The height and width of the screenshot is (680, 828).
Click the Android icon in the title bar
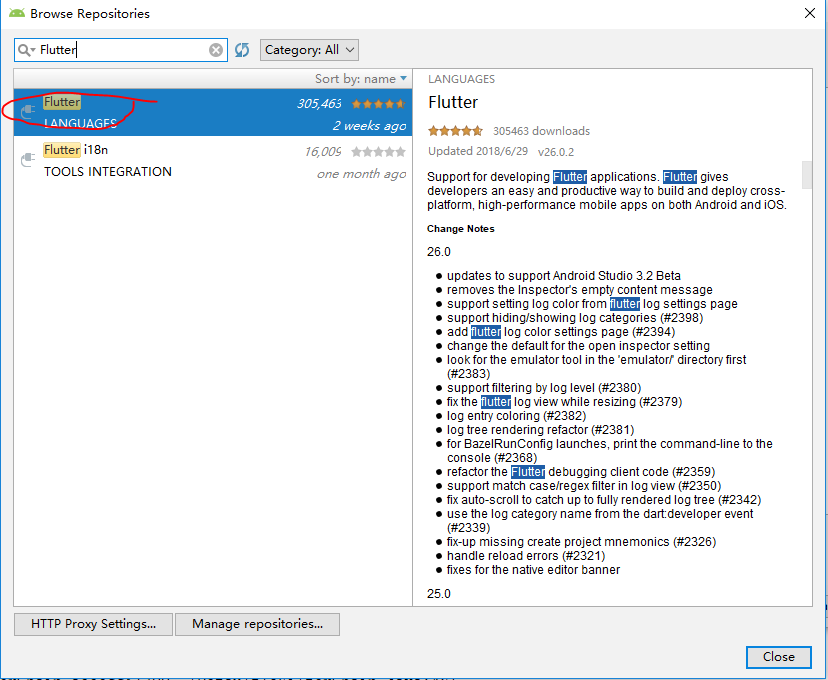[x=17, y=13]
